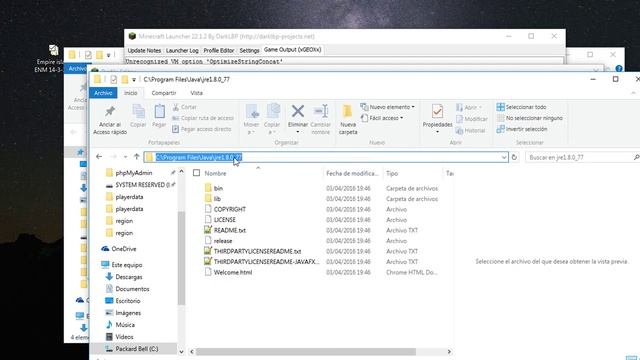The height and width of the screenshot is (360, 640).
Task: Open Propiedades of the selection
Action: click(437, 119)
